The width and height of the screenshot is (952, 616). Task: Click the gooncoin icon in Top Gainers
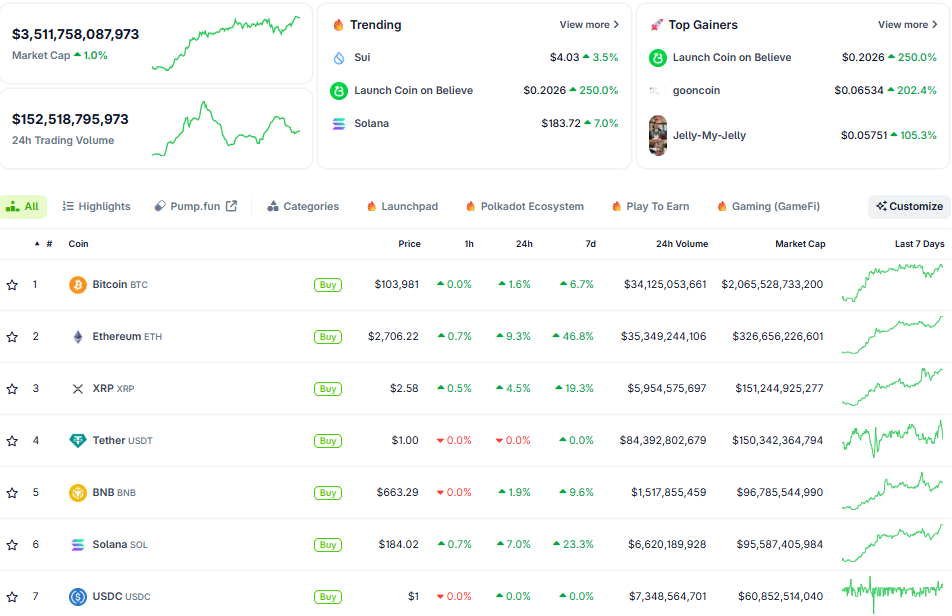tap(658, 91)
